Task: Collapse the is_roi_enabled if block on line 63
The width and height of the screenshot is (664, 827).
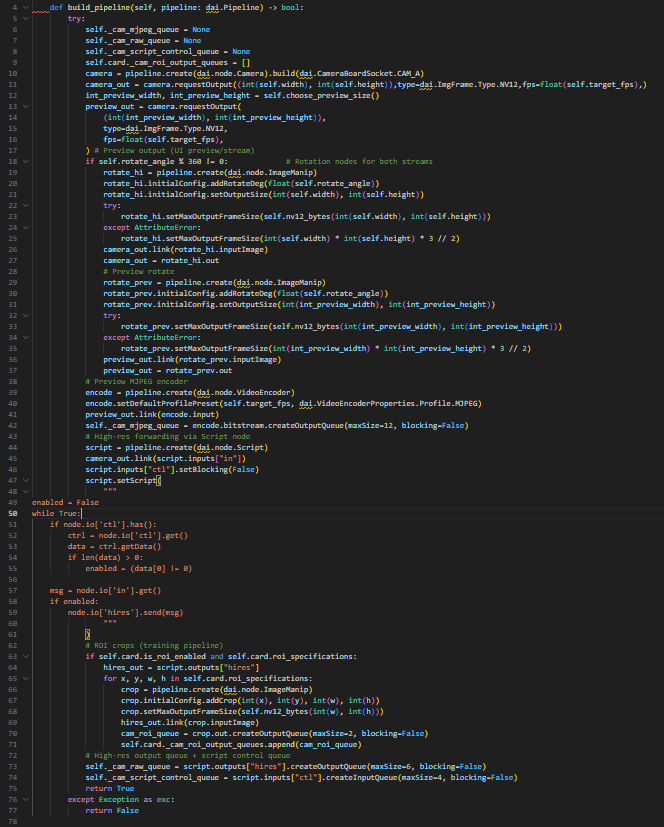Action: pyautogui.click(x=25, y=657)
